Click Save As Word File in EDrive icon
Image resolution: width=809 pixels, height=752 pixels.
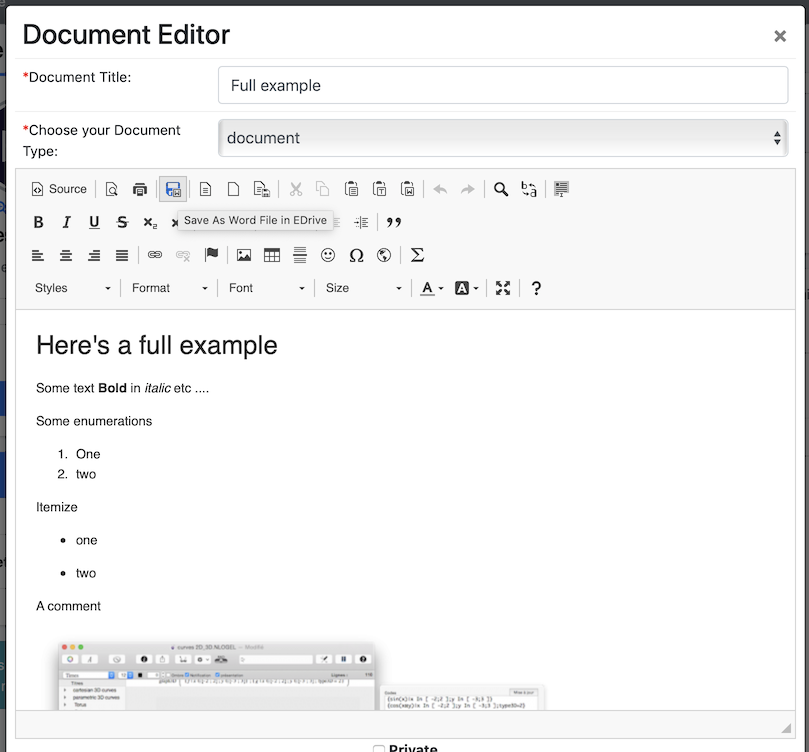point(173,189)
